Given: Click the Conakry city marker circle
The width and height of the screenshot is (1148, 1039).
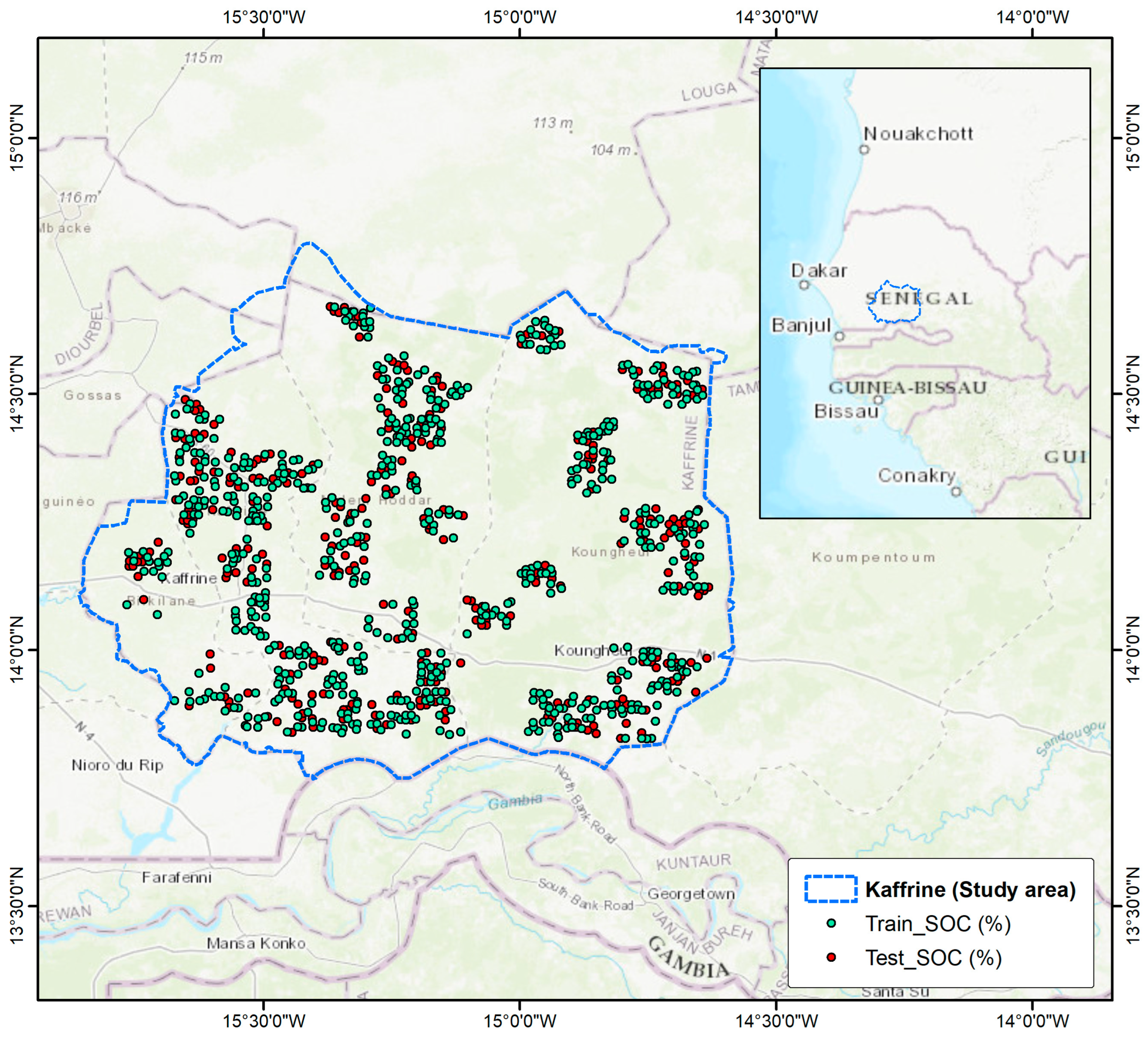Looking at the screenshot, I should point(956,491).
